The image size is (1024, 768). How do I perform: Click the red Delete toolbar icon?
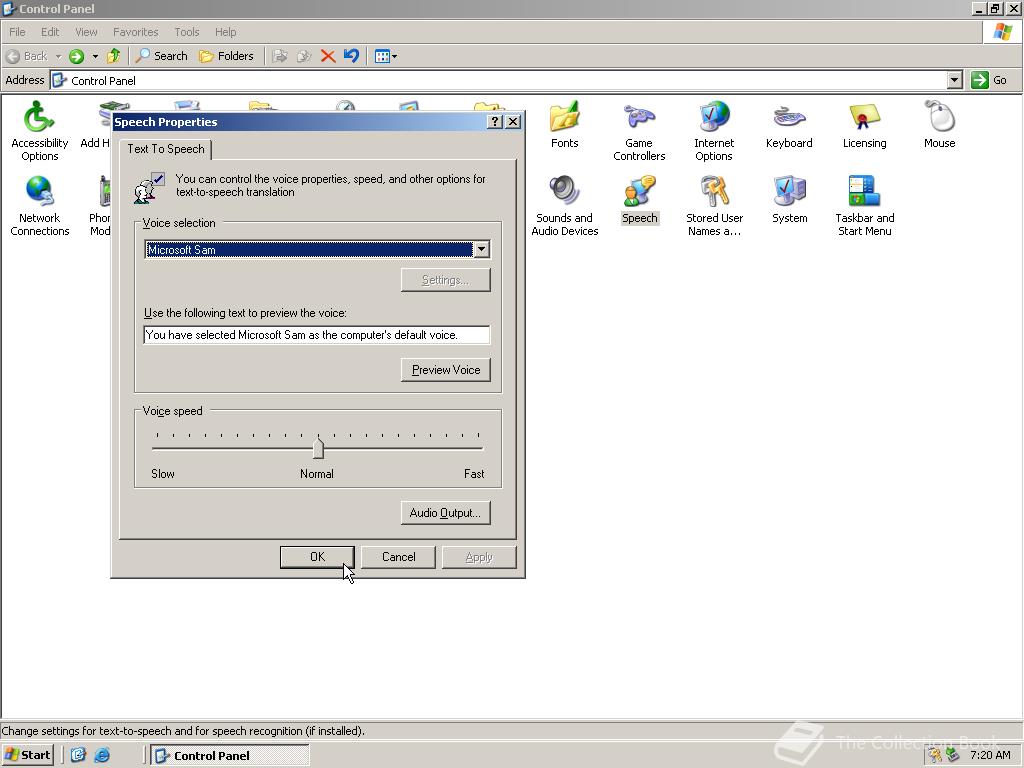[328, 56]
